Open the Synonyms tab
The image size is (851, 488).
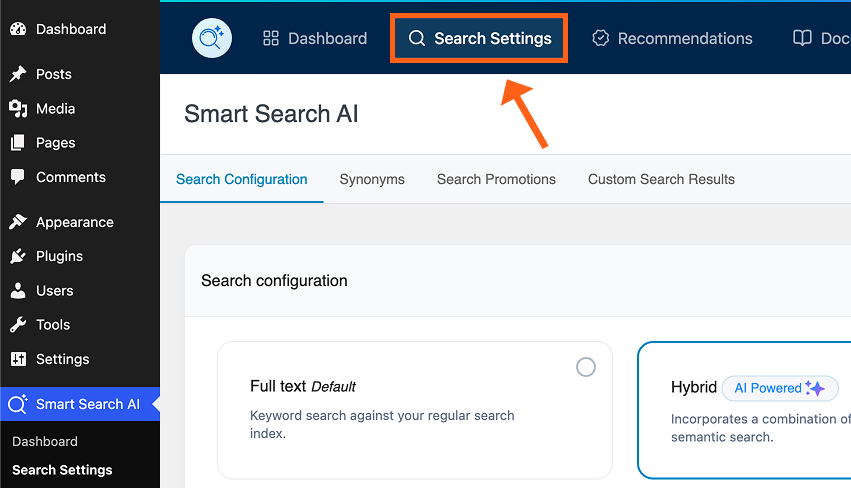click(x=372, y=179)
